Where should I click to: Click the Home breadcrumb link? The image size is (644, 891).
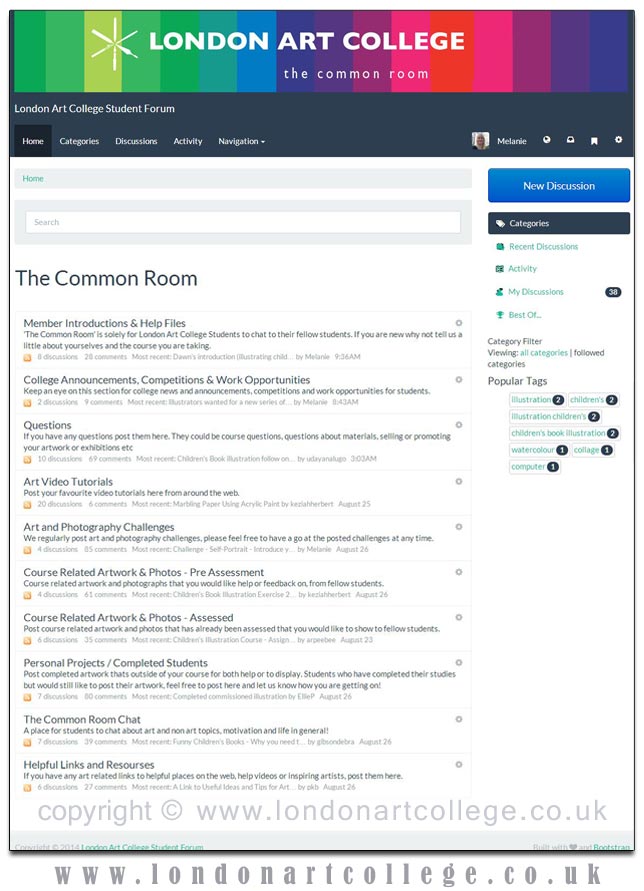(33, 178)
